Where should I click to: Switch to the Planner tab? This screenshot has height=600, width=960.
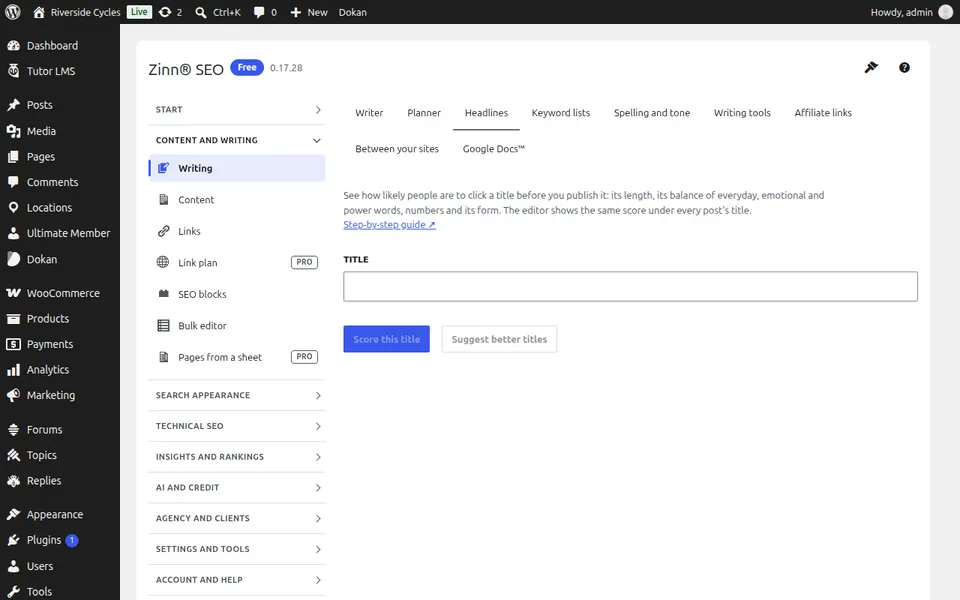(x=424, y=113)
